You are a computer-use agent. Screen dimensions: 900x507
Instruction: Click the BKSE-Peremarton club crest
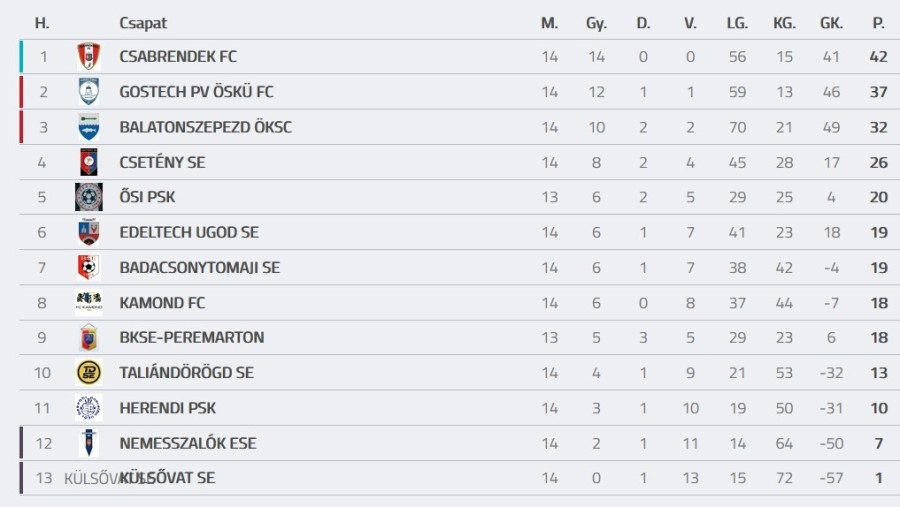pos(89,337)
